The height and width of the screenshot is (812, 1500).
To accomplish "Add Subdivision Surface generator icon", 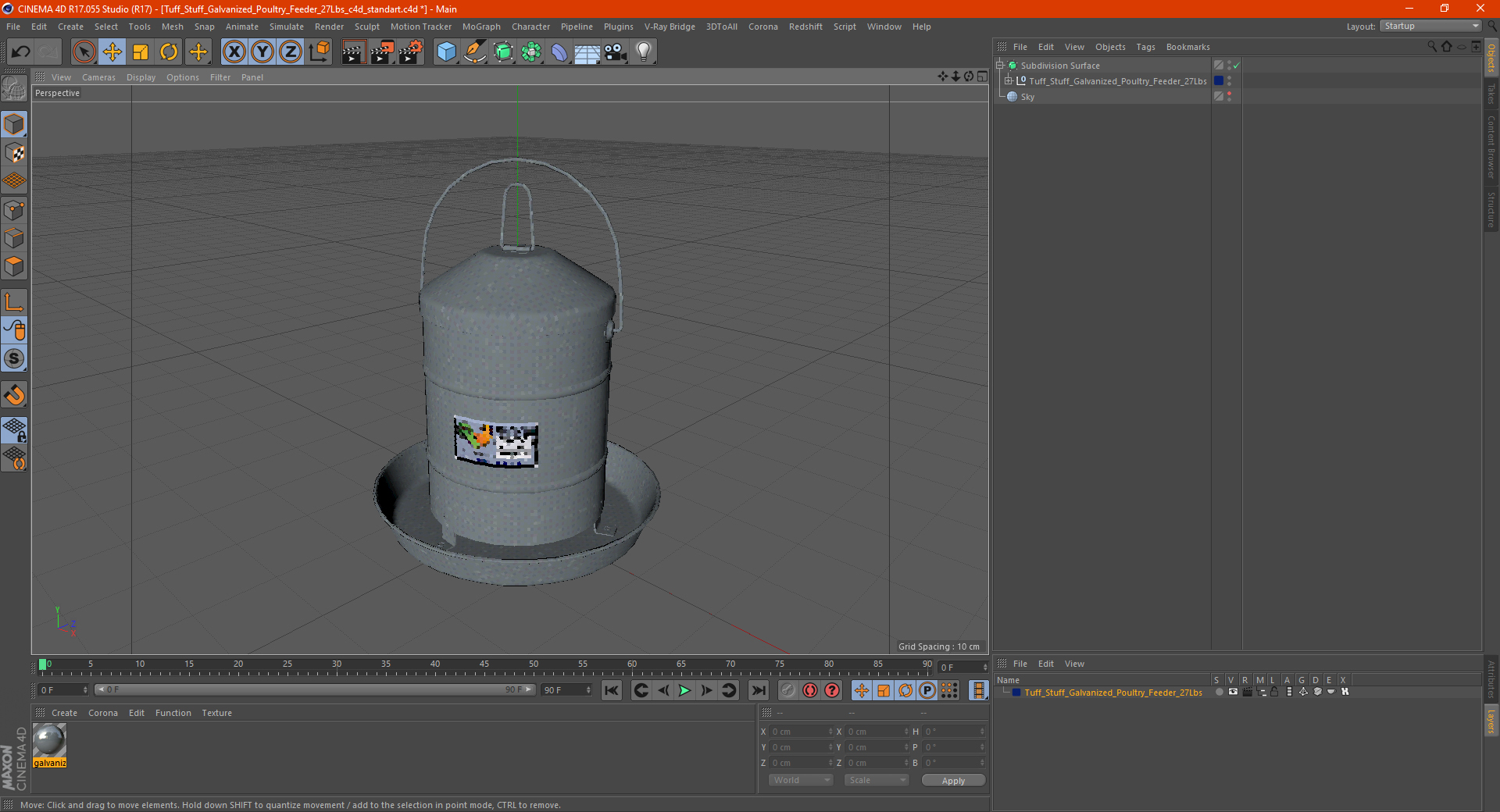I will 503,52.
